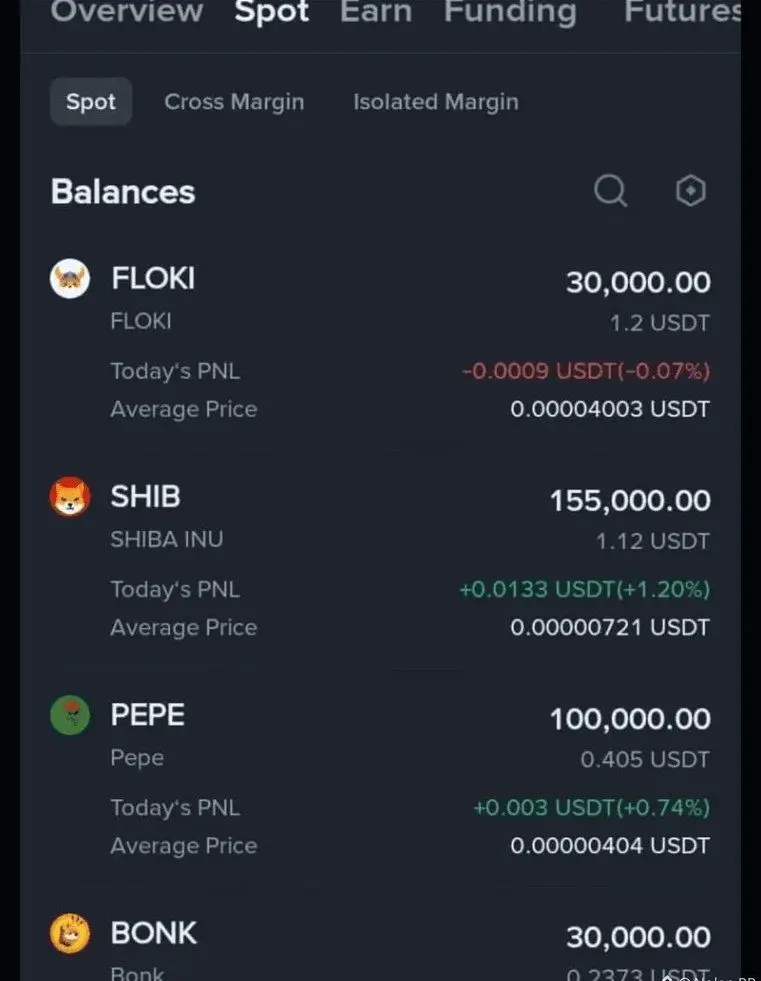
Task: Select the Spot sub-tab pill
Action: [91, 102]
